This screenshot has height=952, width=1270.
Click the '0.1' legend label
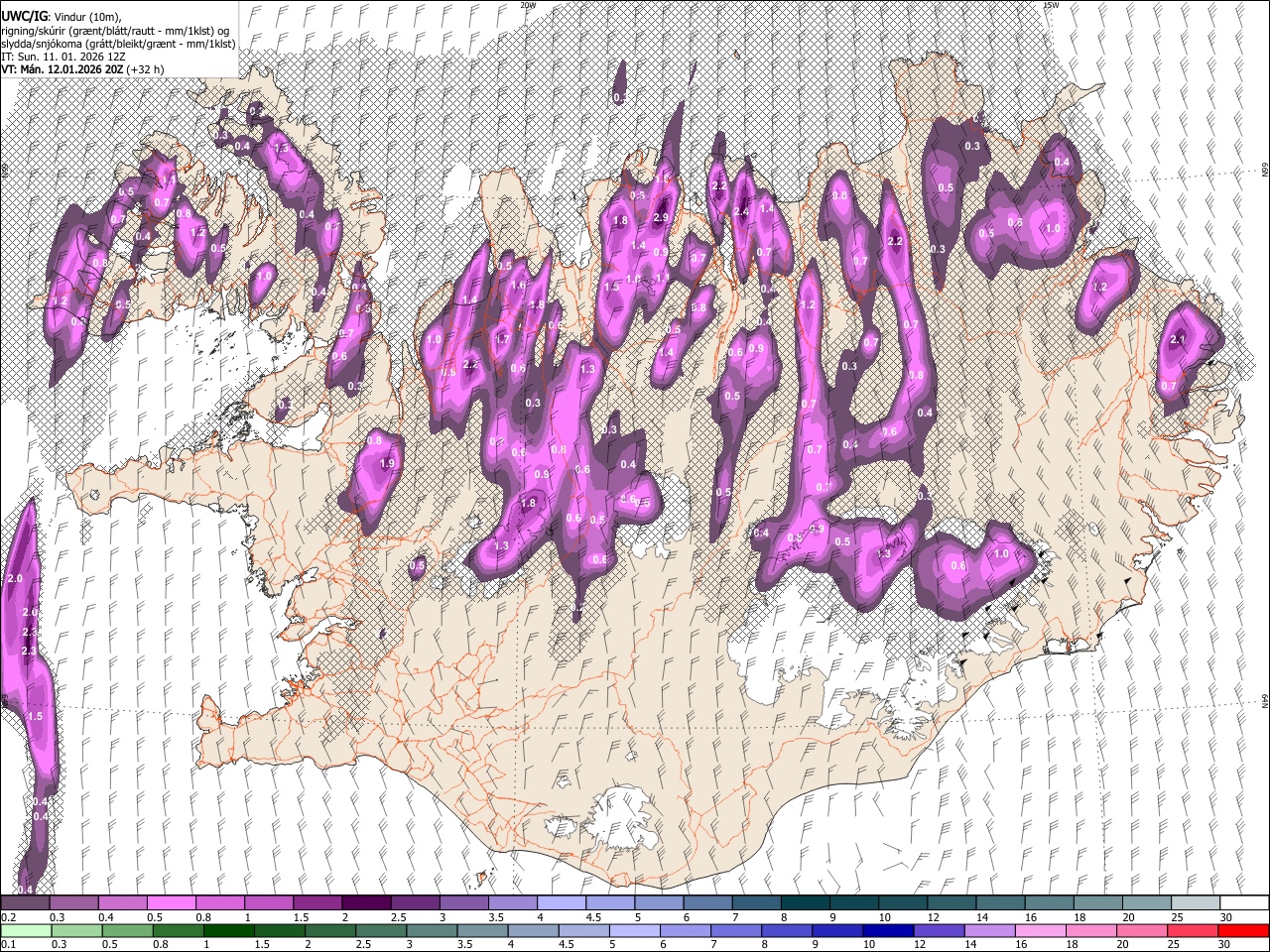[8, 944]
